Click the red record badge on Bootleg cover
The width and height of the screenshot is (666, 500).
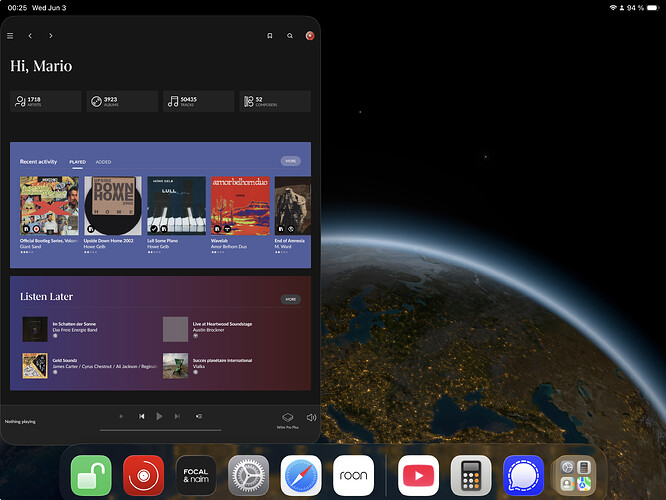[36, 229]
